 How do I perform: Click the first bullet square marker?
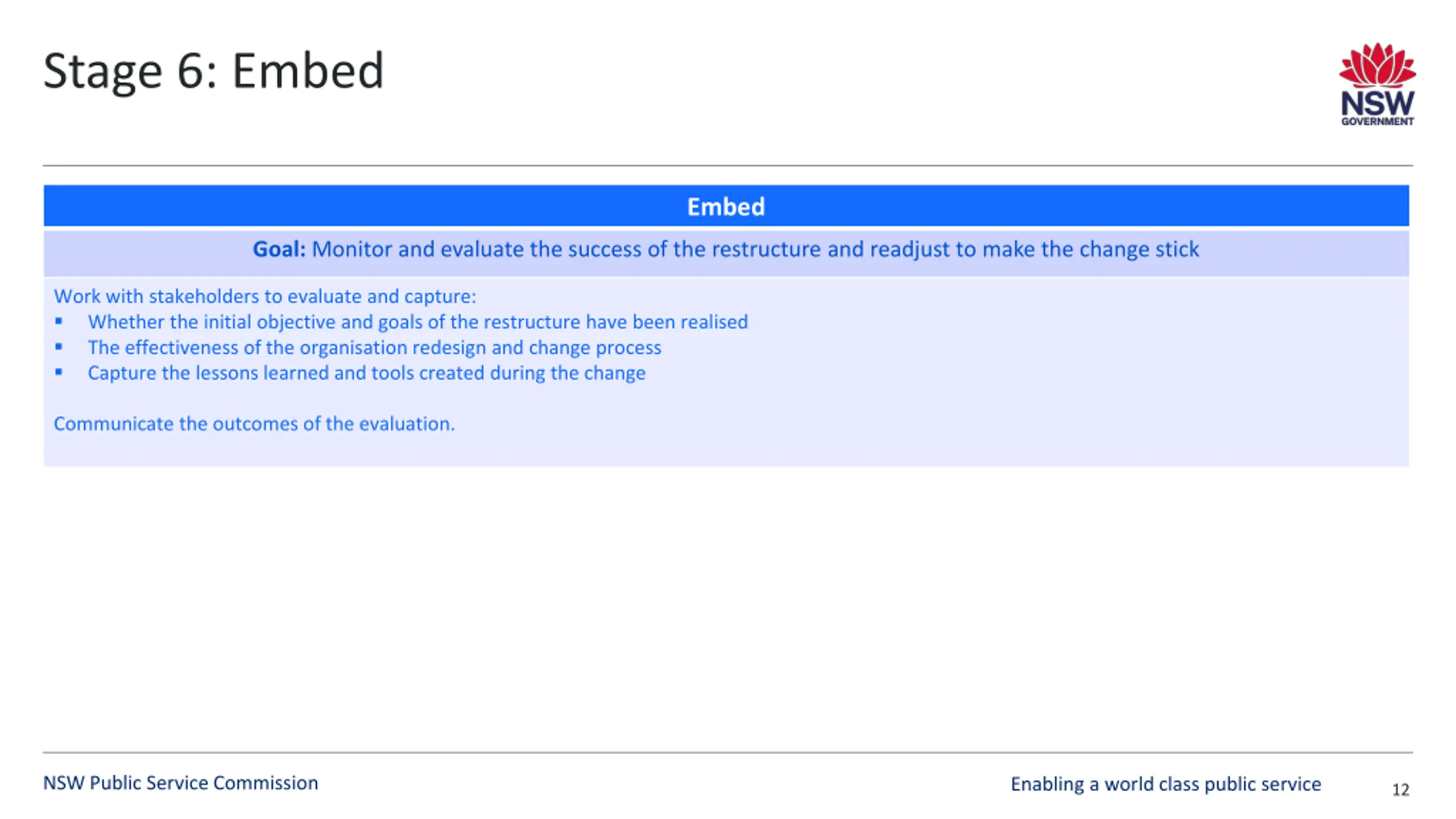[59, 321]
